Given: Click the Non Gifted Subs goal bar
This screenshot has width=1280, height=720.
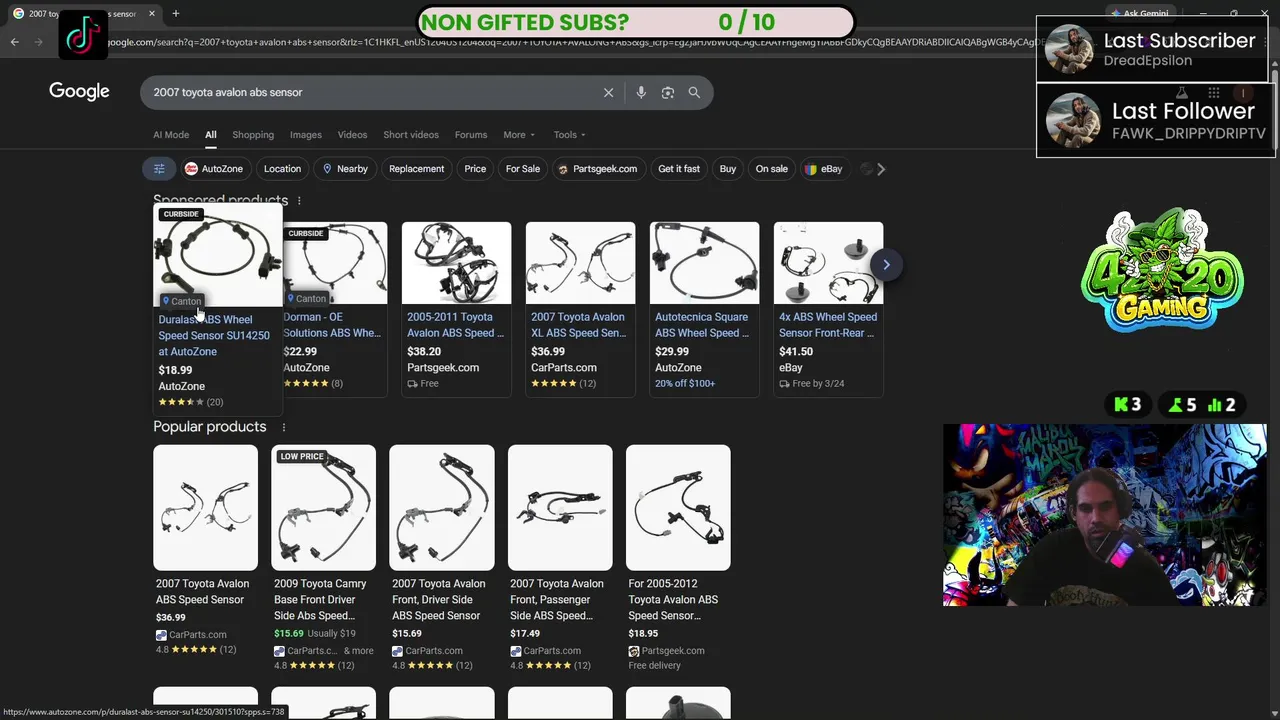Looking at the screenshot, I should (635, 22).
